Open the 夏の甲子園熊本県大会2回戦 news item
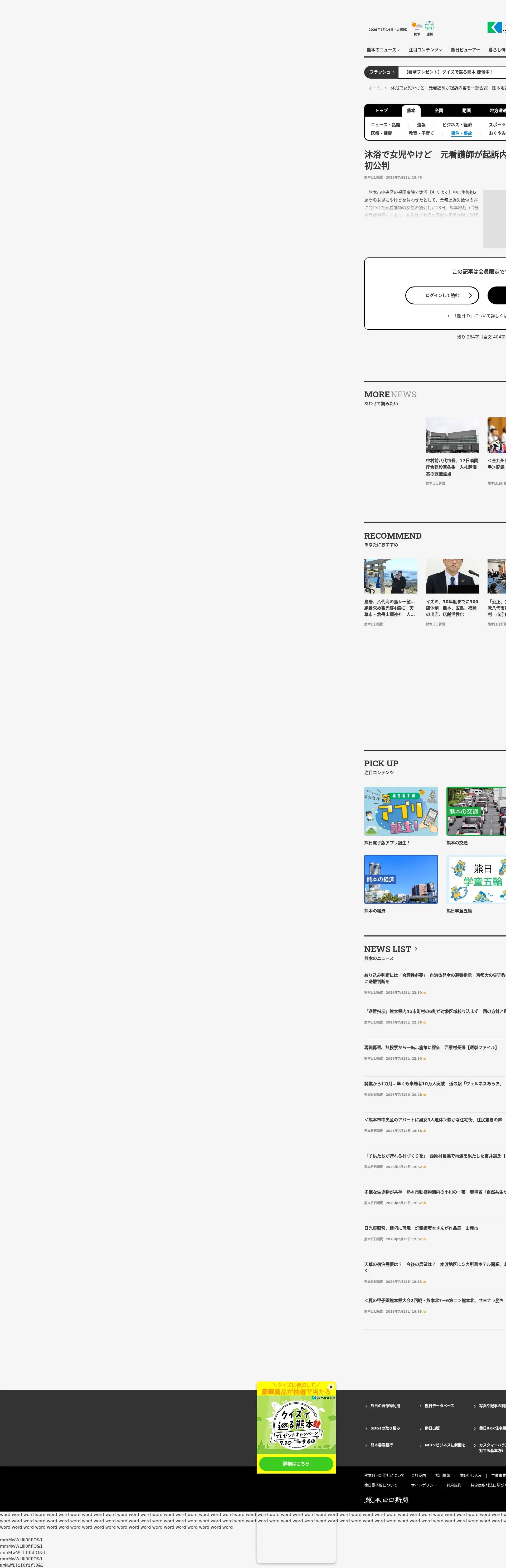 (434, 1301)
